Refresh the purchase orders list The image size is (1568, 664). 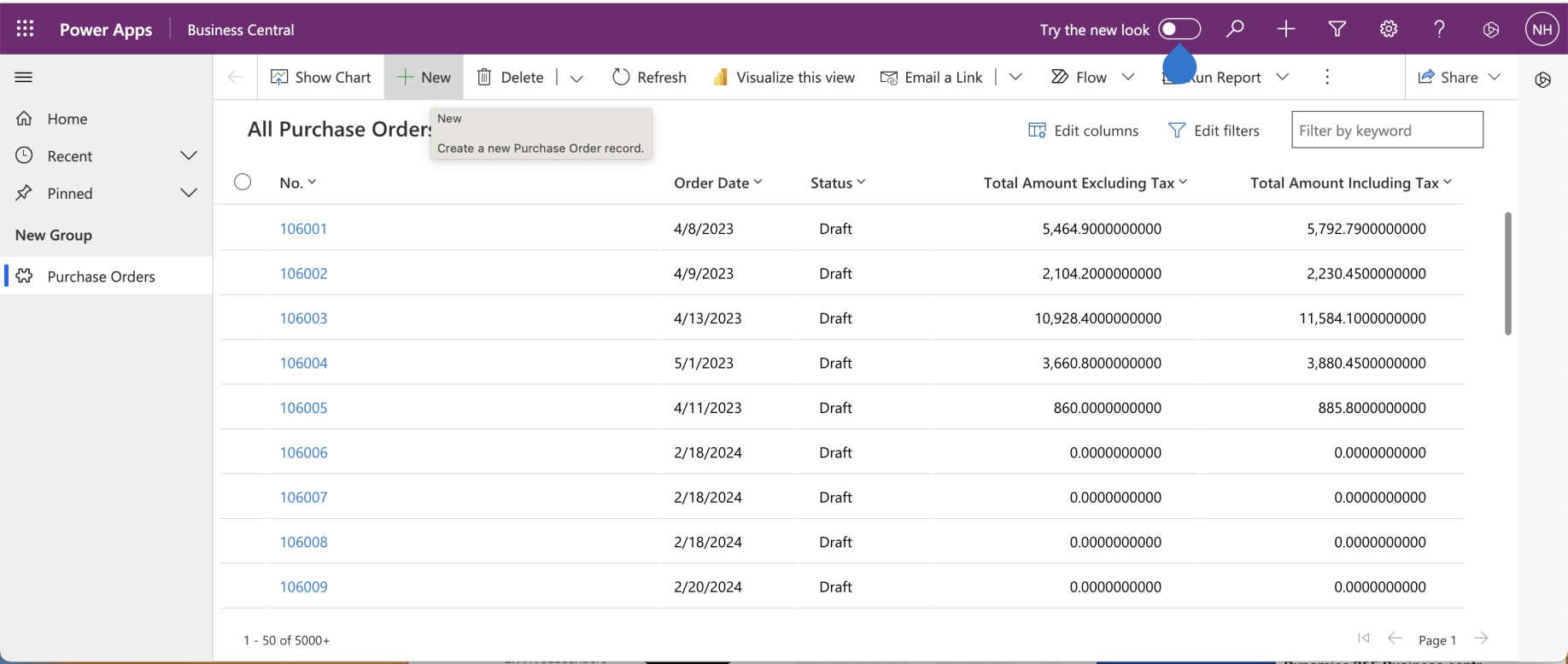[649, 77]
